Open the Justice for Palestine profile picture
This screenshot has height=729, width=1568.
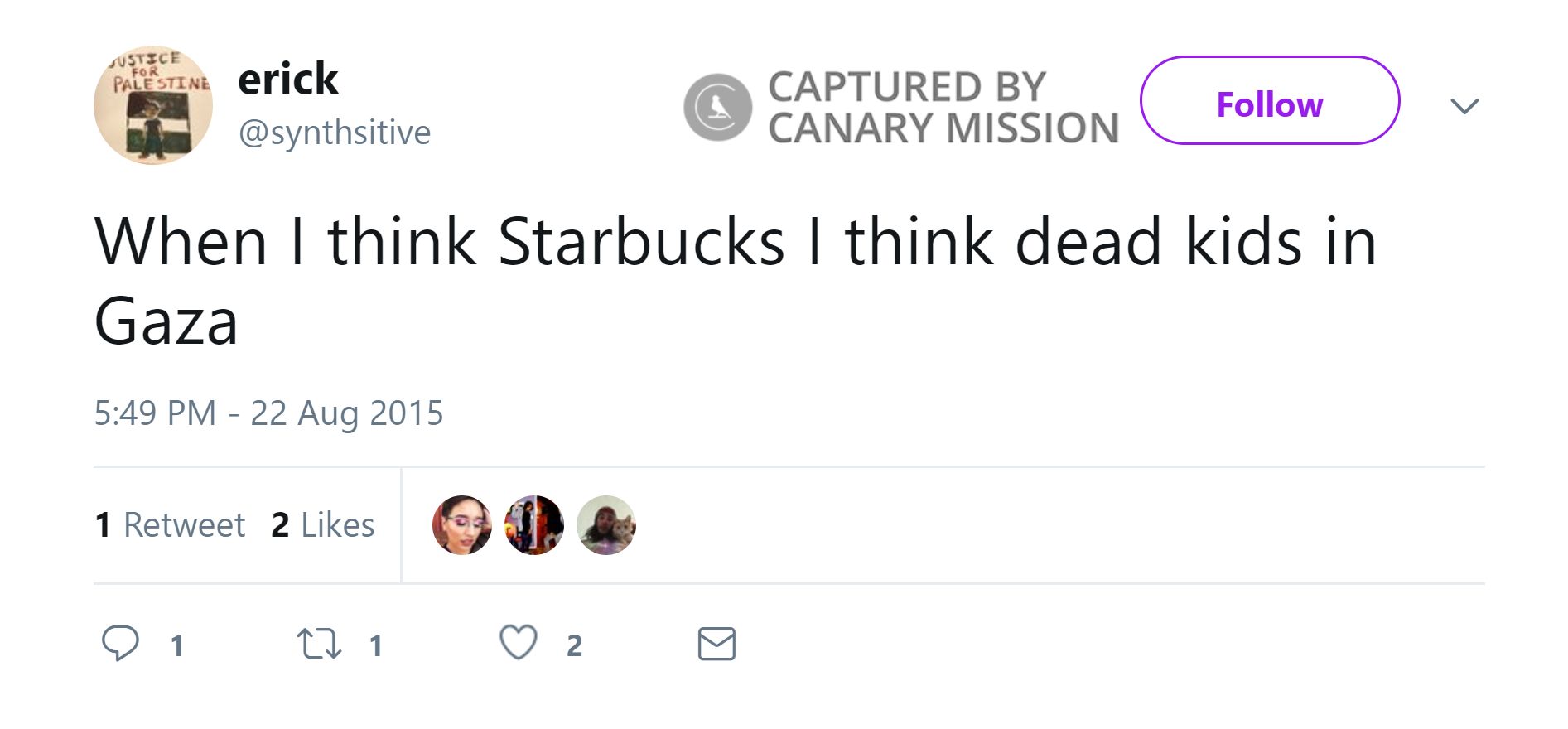153,105
